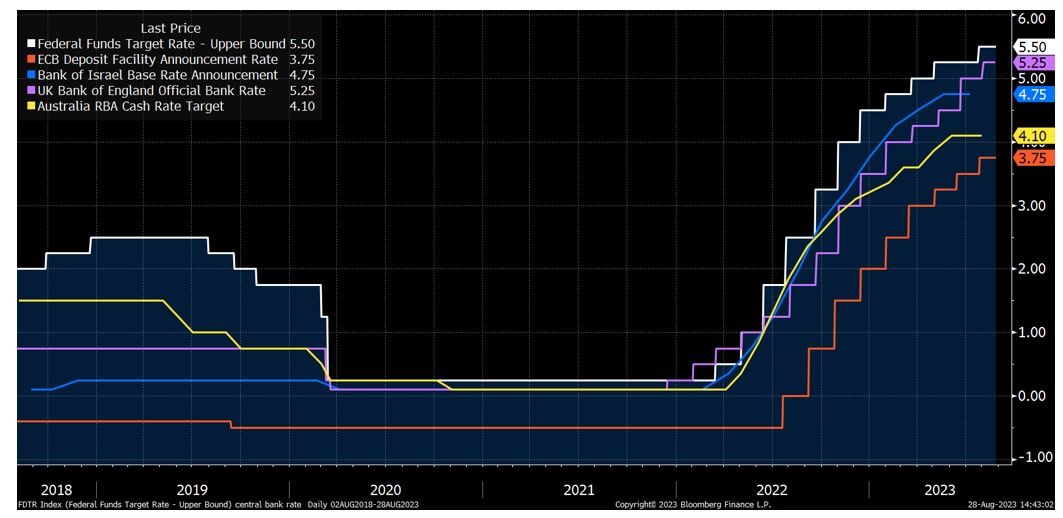Click the 2022 year label on time axis
The image size is (1063, 518).
(773, 490)
